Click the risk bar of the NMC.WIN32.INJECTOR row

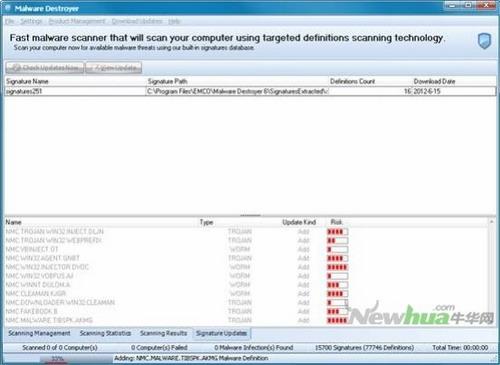337,267
